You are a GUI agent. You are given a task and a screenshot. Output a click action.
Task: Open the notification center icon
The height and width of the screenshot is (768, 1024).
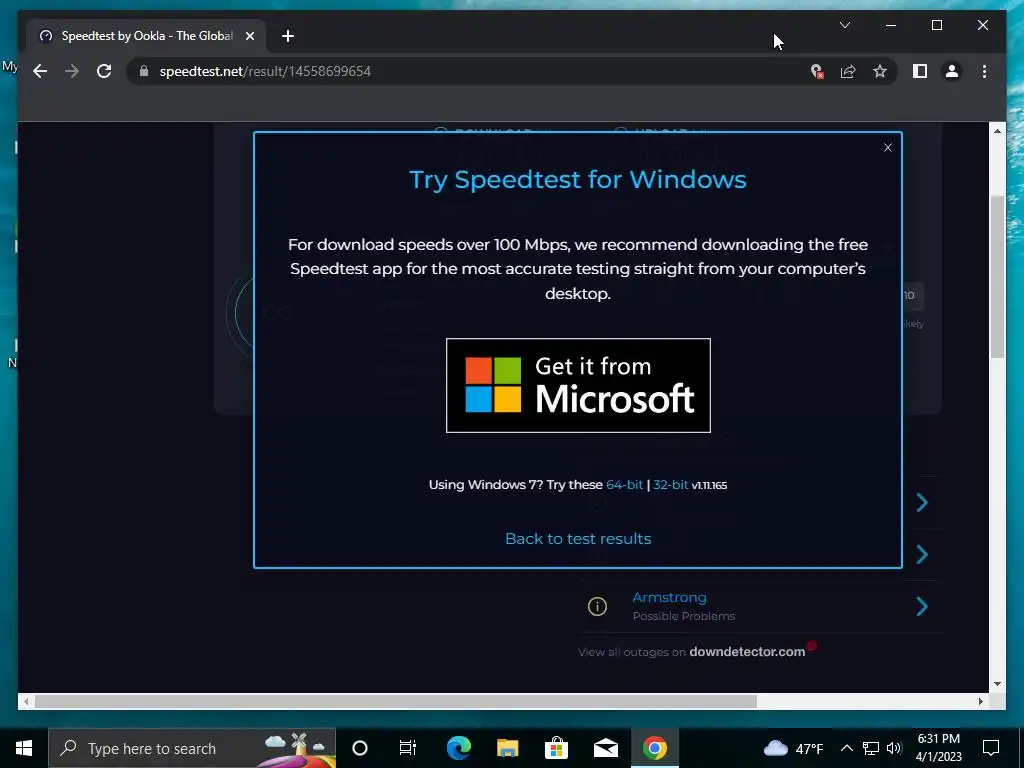(x=991, y=748)
